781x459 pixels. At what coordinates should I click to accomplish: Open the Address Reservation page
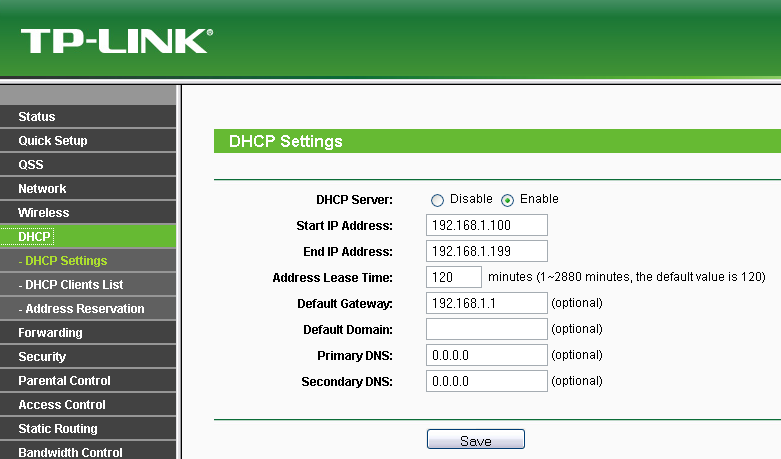(88, 309)
